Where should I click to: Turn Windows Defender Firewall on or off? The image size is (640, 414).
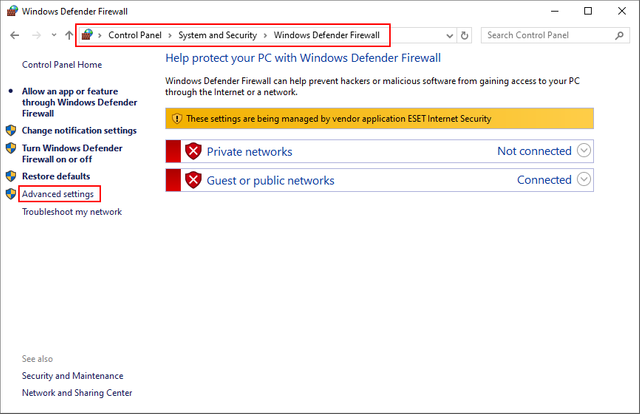[x=72, y=154]
